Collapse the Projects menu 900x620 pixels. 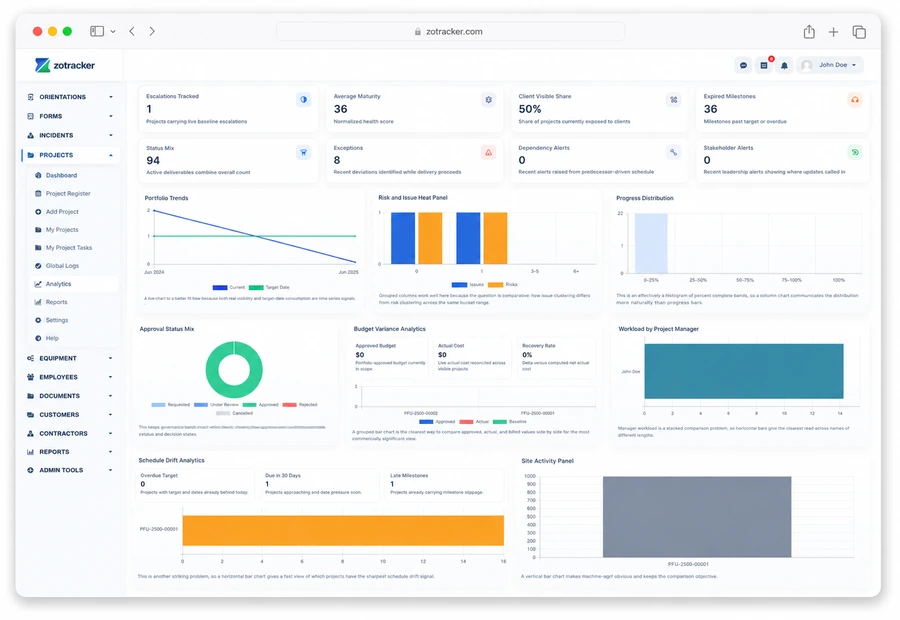(x=71, y=155)
